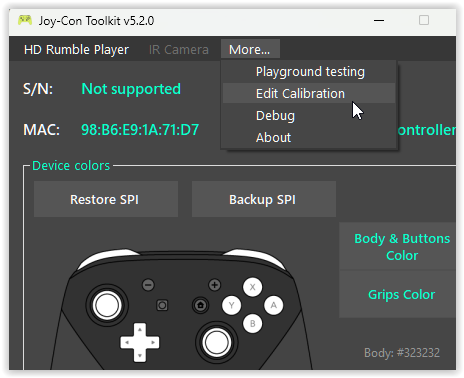Image resolution: width=464 pixels, height=378 pixels.
Task: Click the IR Camera menu item
Action: [179, 50]
